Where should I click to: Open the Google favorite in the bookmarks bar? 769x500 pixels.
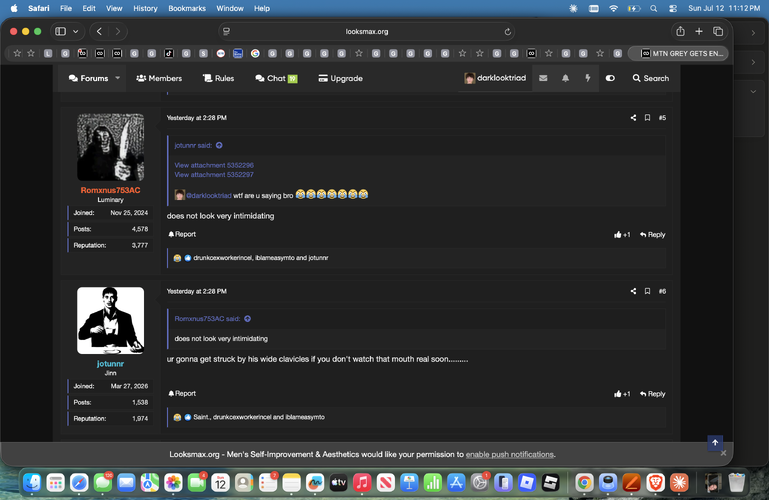tap(255, 53)
